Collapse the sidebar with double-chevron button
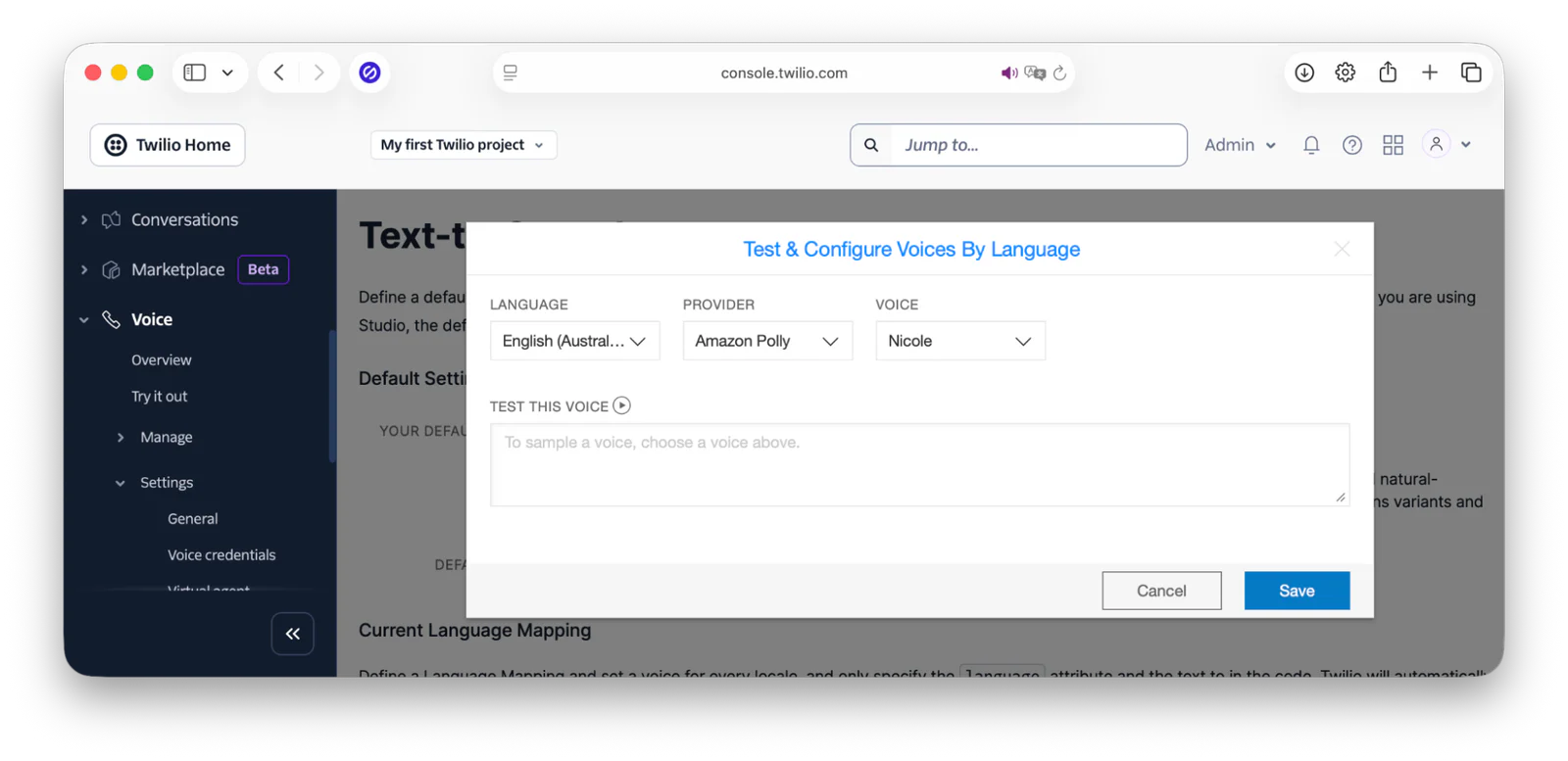Viewport: 1568px width, 761px height. click(292, 634)
